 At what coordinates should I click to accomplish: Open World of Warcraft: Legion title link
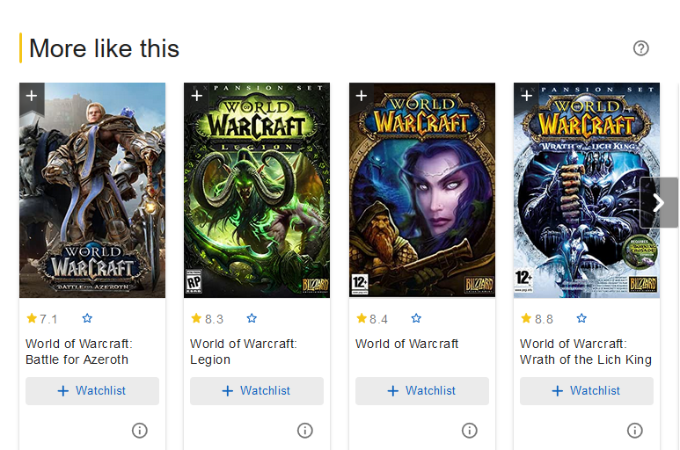point(243,351)
